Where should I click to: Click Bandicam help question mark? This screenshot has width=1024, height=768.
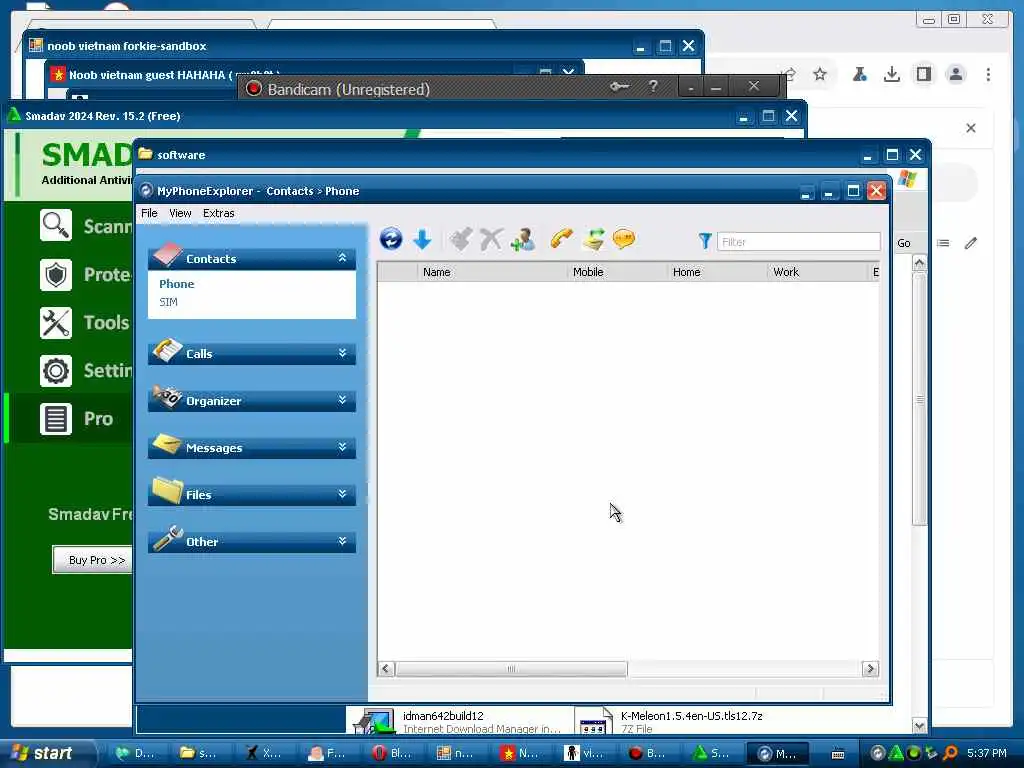point(653,86)
